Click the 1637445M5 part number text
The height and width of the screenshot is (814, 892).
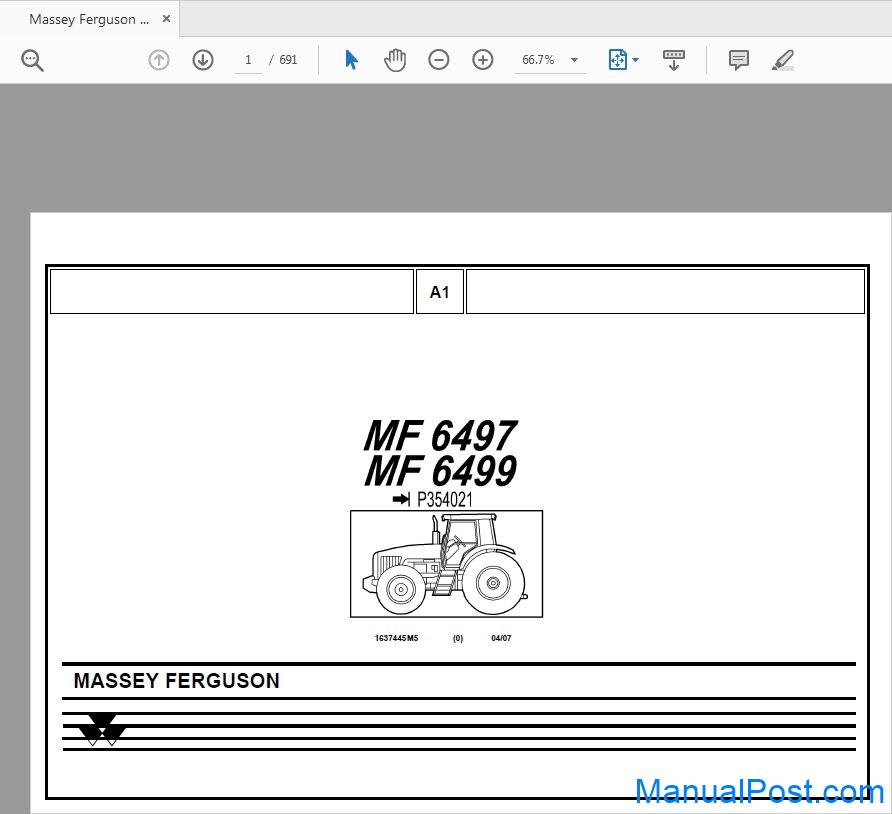(x=397, y=638)
